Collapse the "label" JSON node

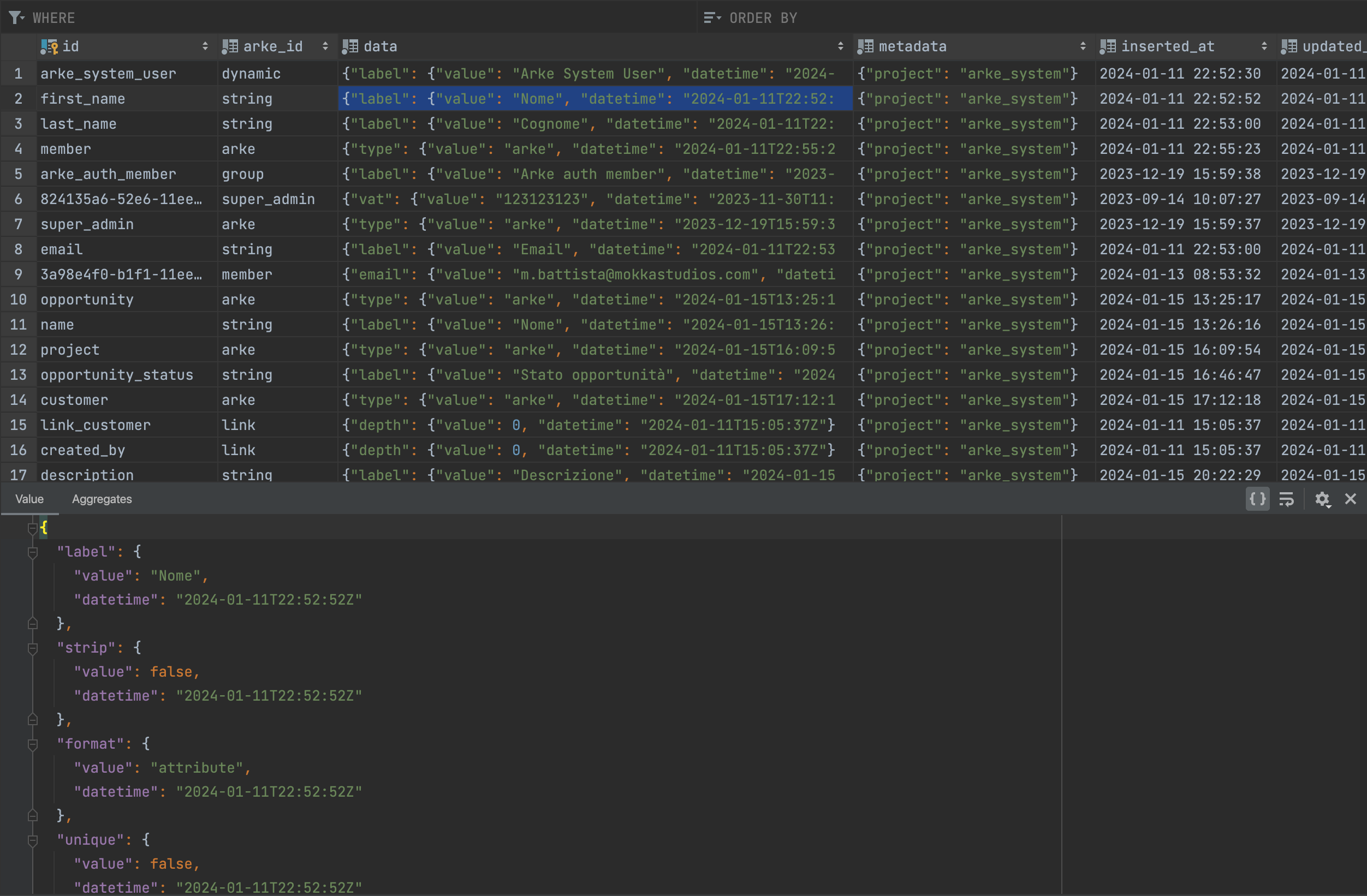point(33,552)
